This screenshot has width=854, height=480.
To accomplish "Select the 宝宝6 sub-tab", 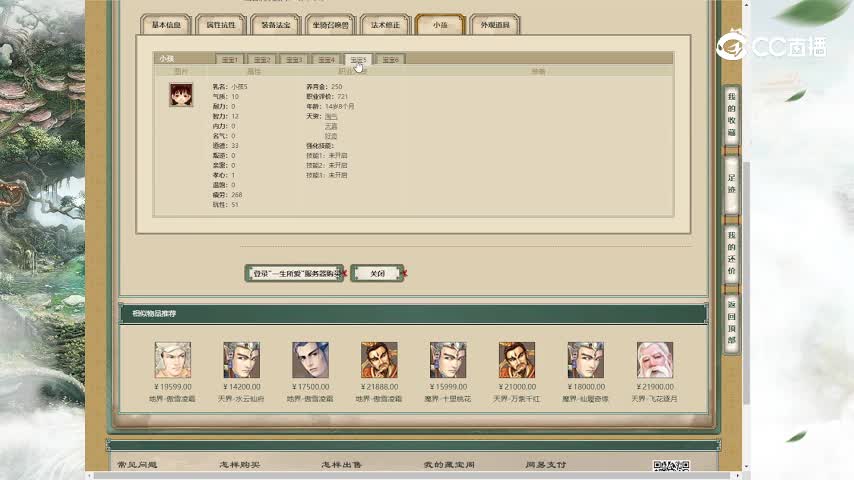I will tap(391, 59).
